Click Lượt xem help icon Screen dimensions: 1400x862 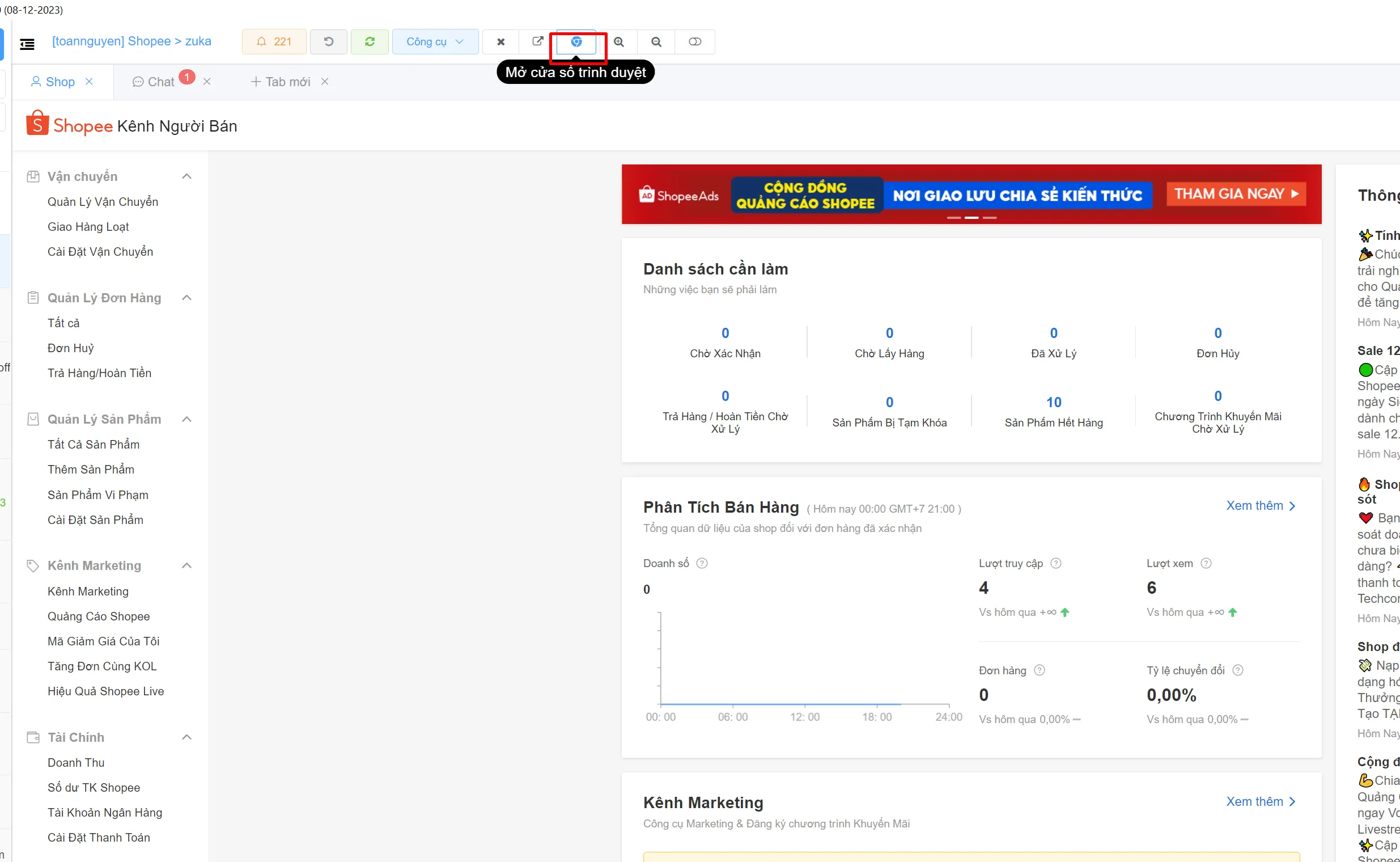click(x=1206, y=563)
